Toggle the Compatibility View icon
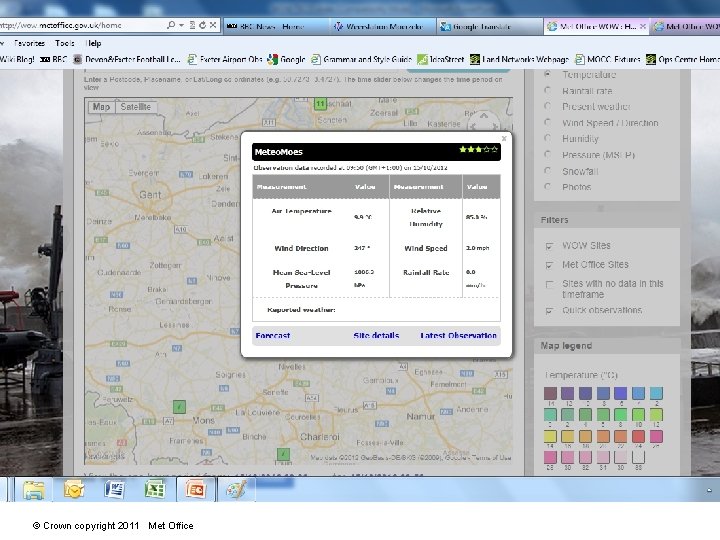720x540 pixels. (x=192, y=25)
